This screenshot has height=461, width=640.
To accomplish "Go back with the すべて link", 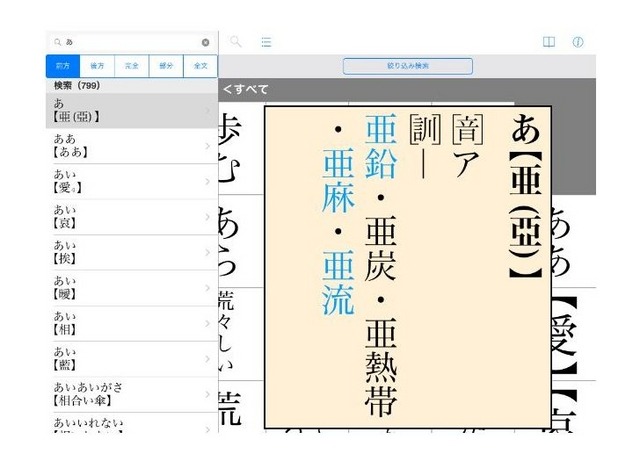I will 245,89.
